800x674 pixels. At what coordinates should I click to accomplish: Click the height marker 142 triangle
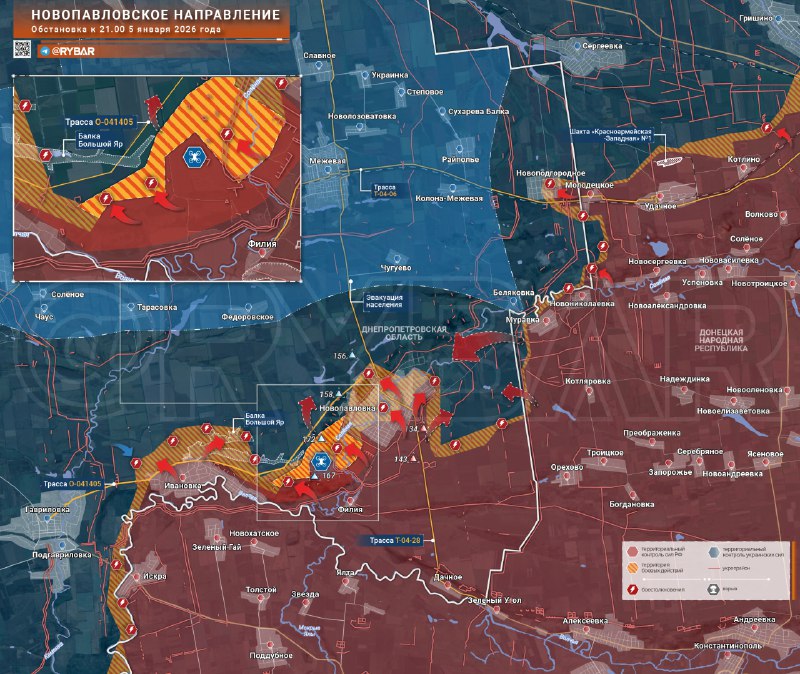(413, 459)
